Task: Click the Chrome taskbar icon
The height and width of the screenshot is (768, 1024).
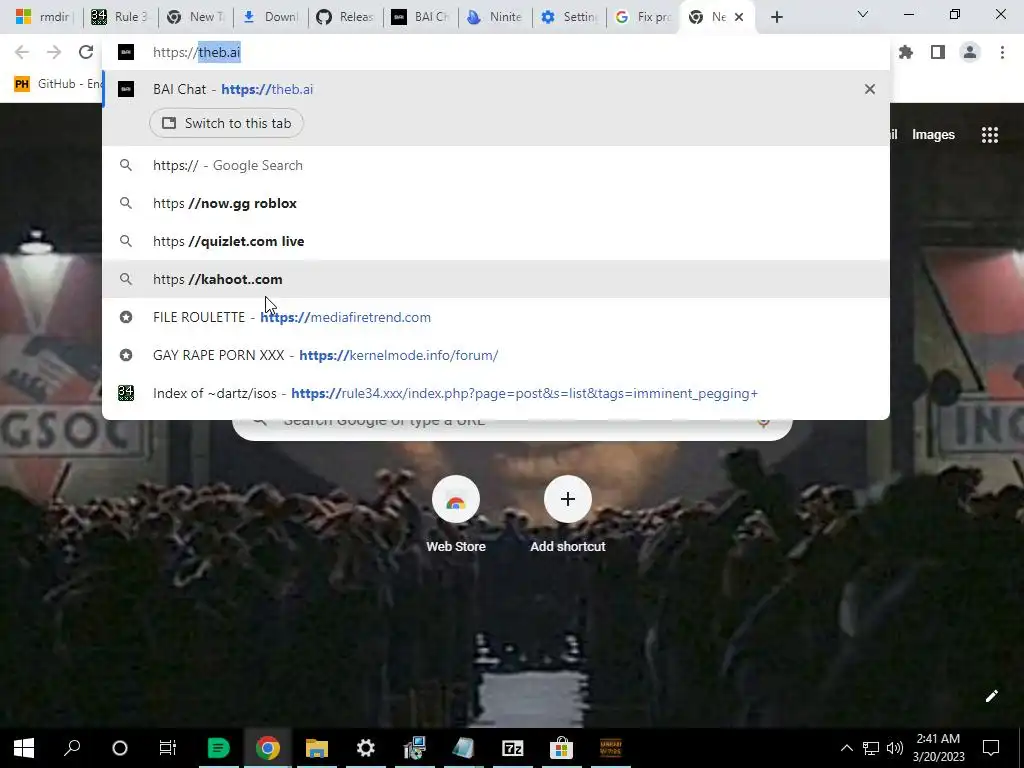Action: tap(268, 748)
